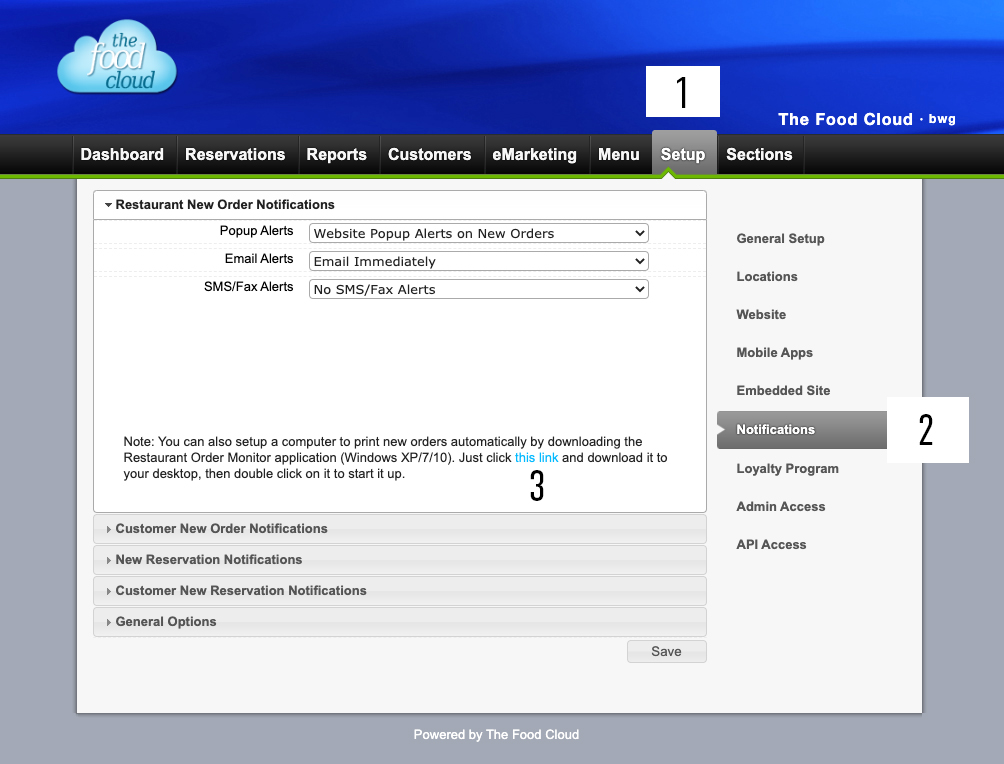The height and width of the screenshot is (764, 1004).
Task: Click the 'Popup Alerts' label
Action: tap(256, 231)
